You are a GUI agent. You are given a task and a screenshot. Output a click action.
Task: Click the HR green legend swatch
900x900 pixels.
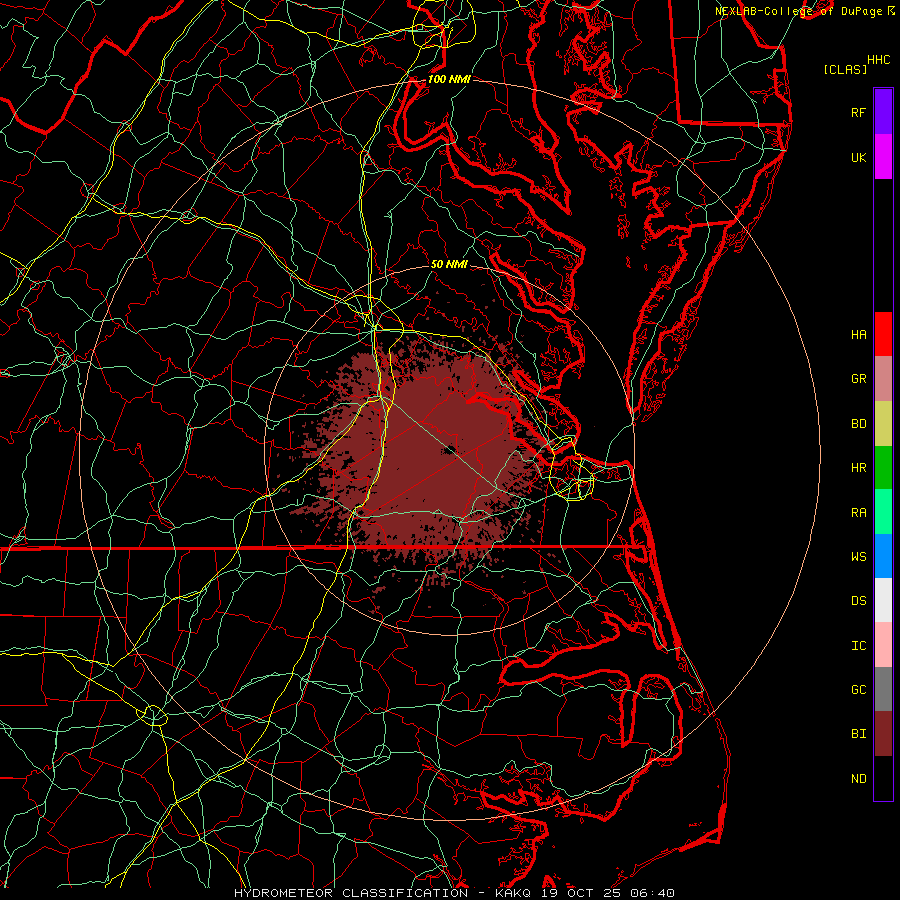[883, 468]
